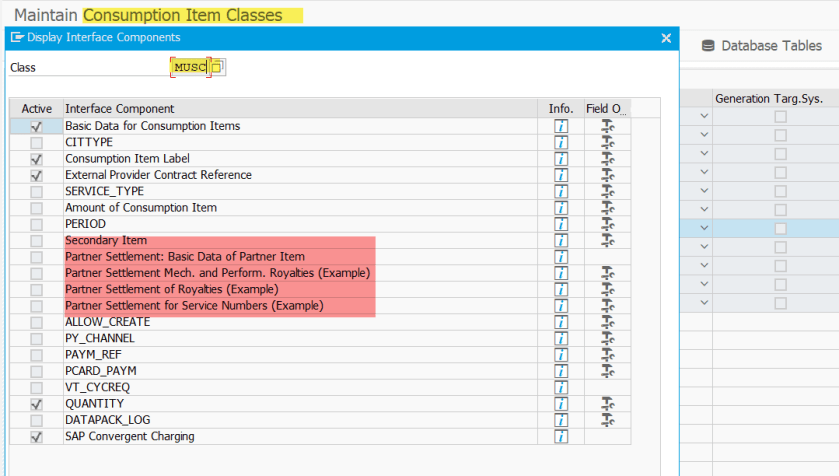839x476 pixels.
Task: Toggle Active for SAP Convergent Charging
Action: click(36, 437)
